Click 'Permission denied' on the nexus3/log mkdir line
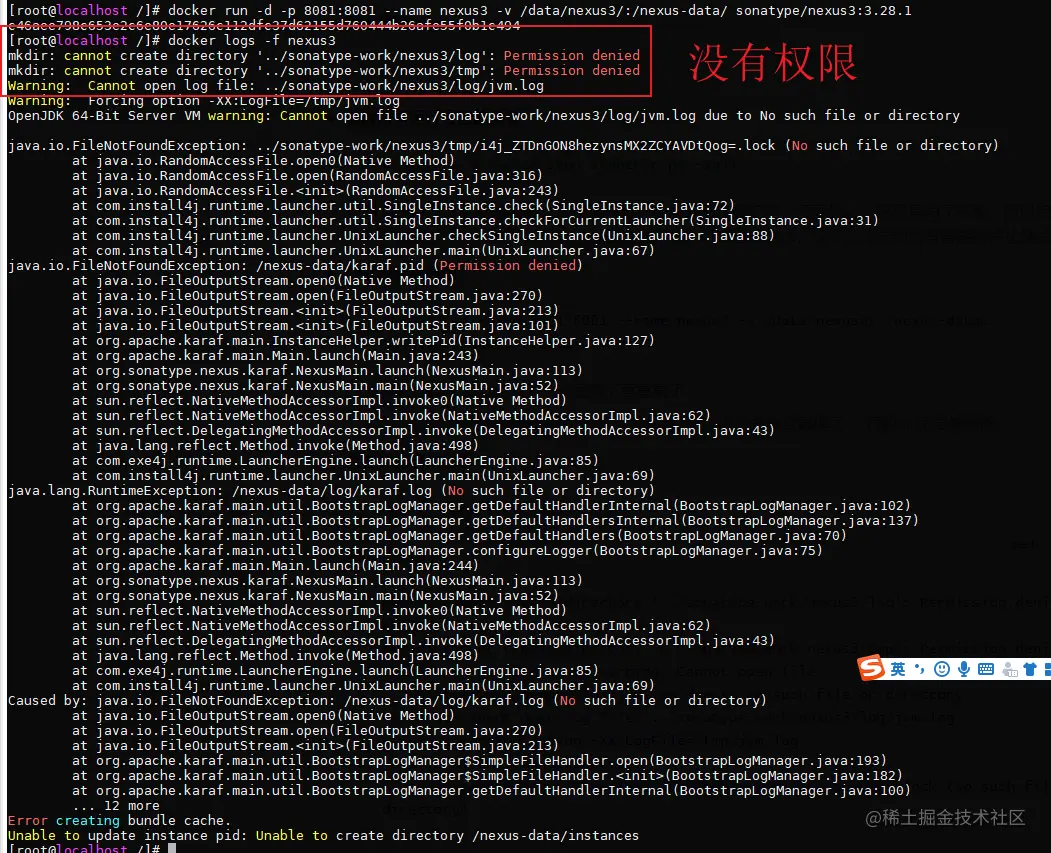 pos(572,55)
